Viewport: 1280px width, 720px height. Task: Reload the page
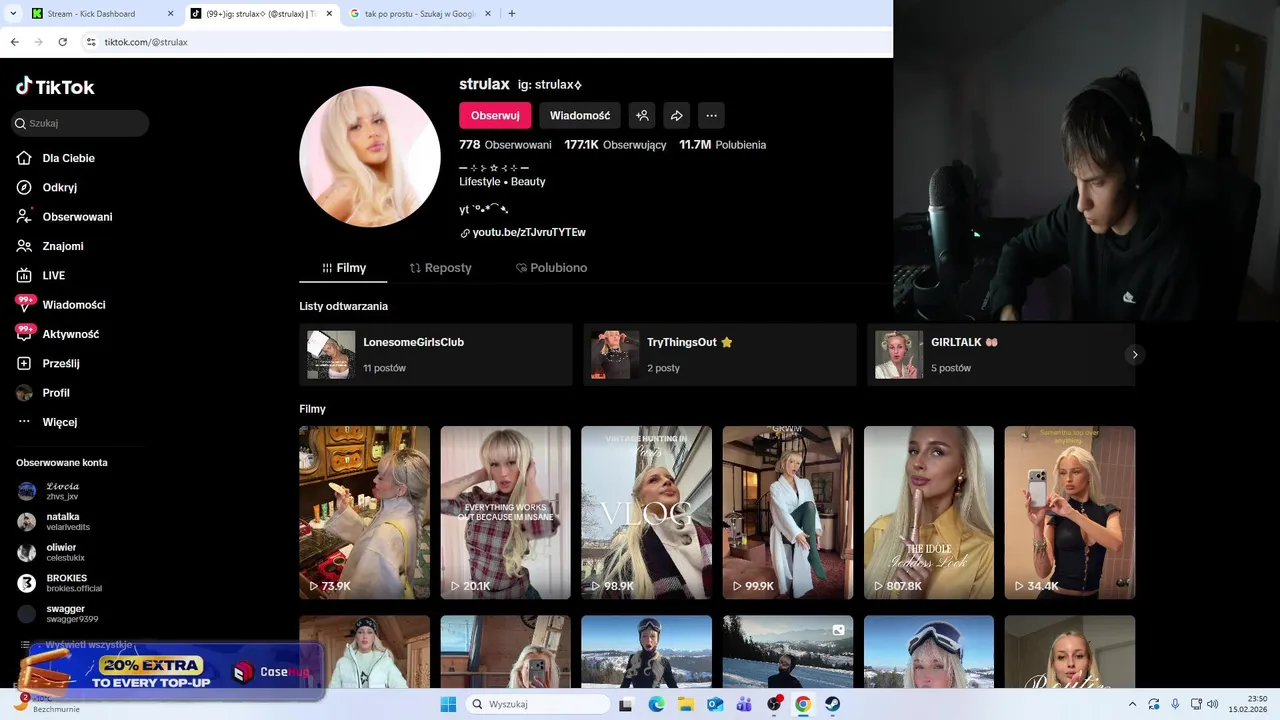tap(62, 42)
